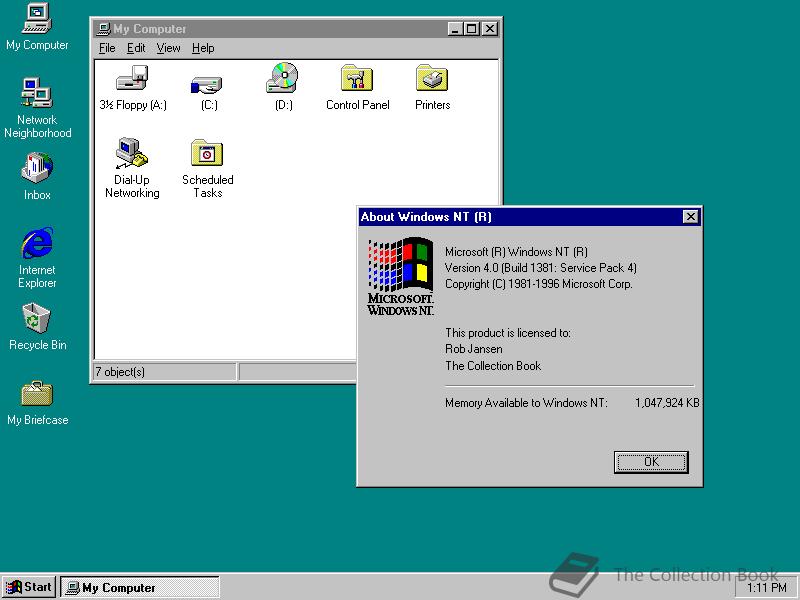800x600 pixels.
Task: Click OK in About Windows NT dialog
Action: (x=651, y=462)
